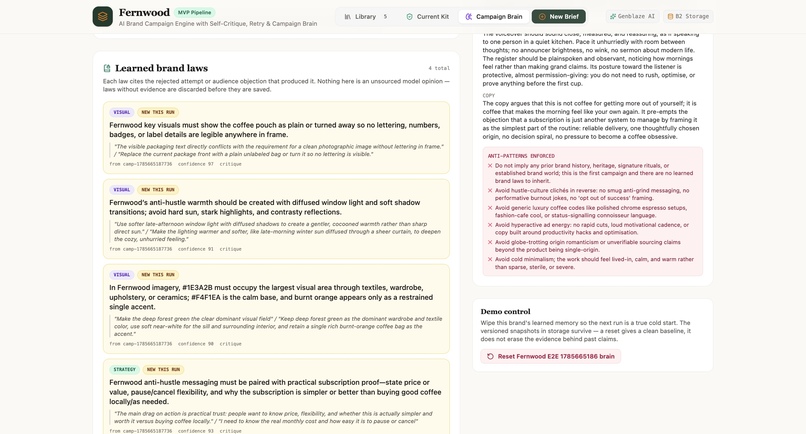Reset Fernwood E2E 1785665186 brain
The width and height of the screenshot is (806, 434).
tap(551, 356)
